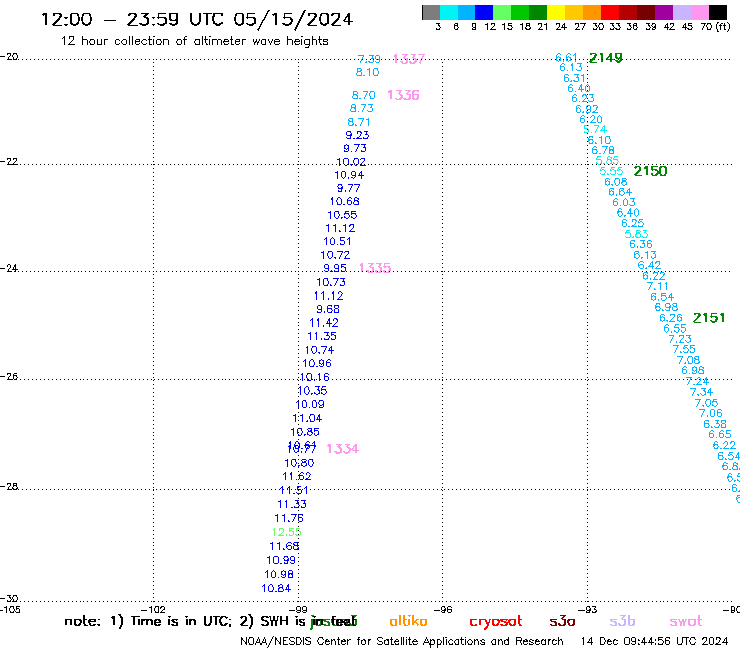This screenshot has width=740, height=650.
Task: Click the purple swatch in the color legend
Action: coord(664,12)
